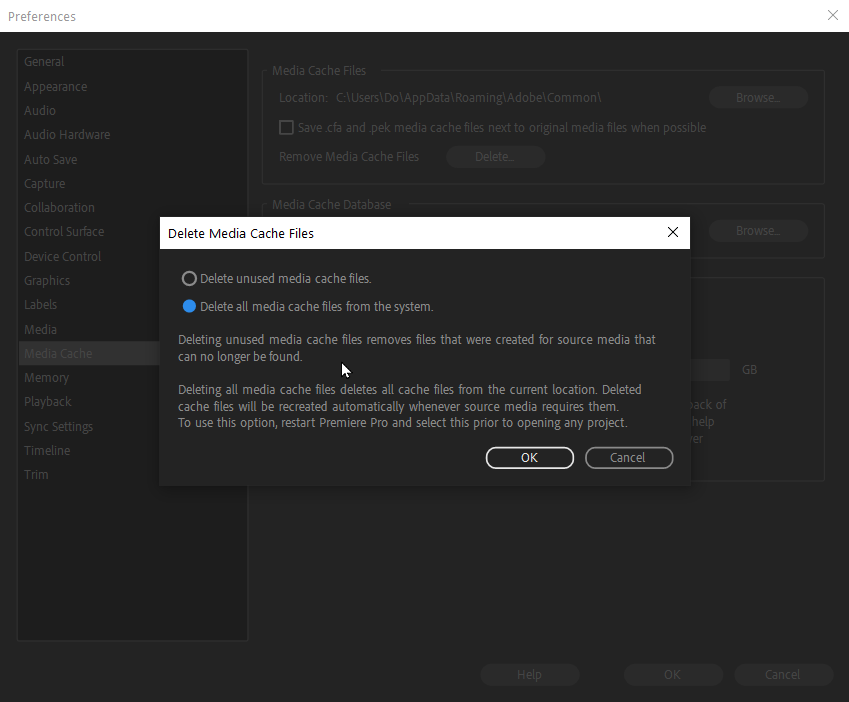Confirm deletion with the OK button

[529, 457]
